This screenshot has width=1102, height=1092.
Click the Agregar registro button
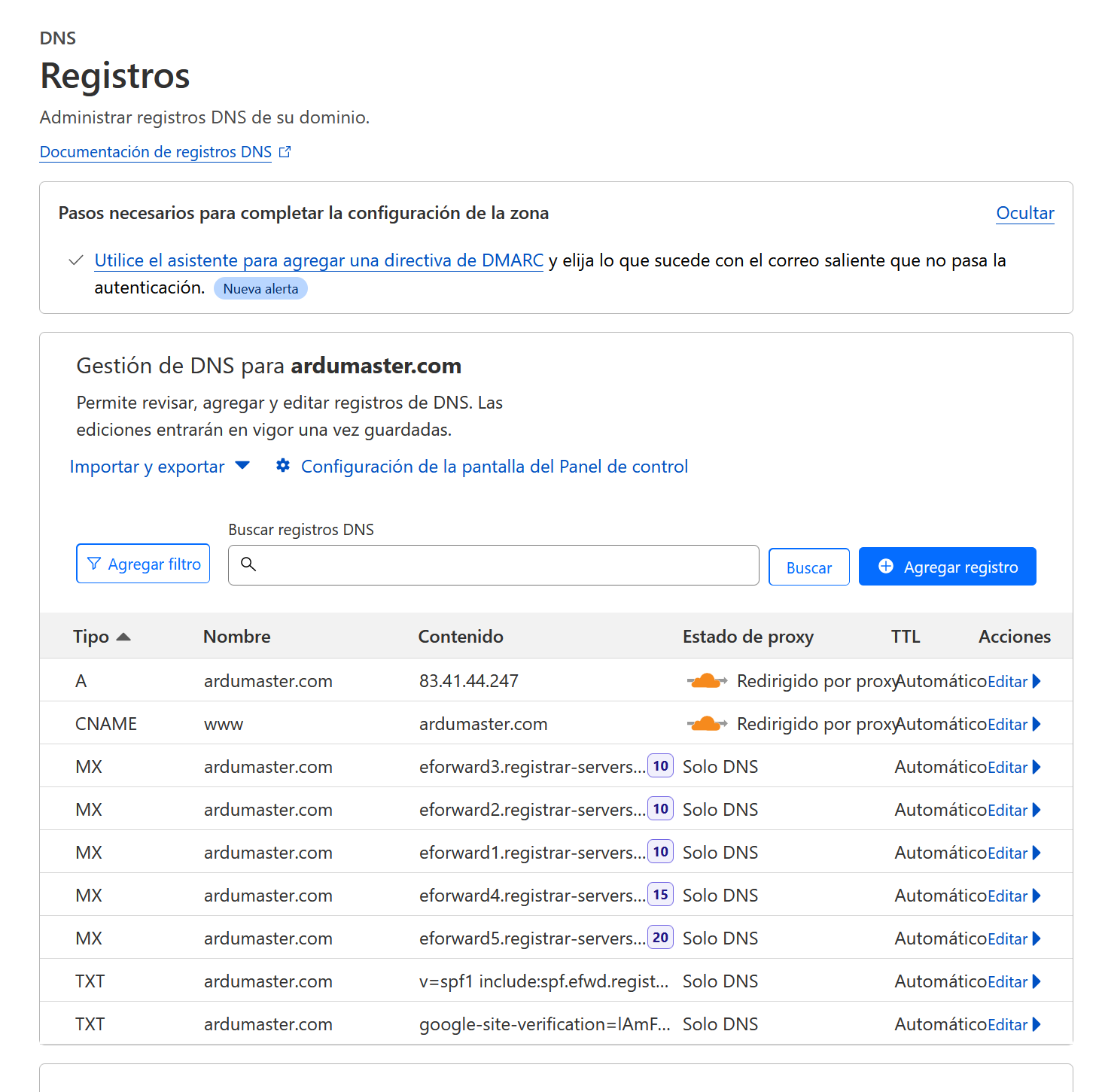[x=948, y=566]
